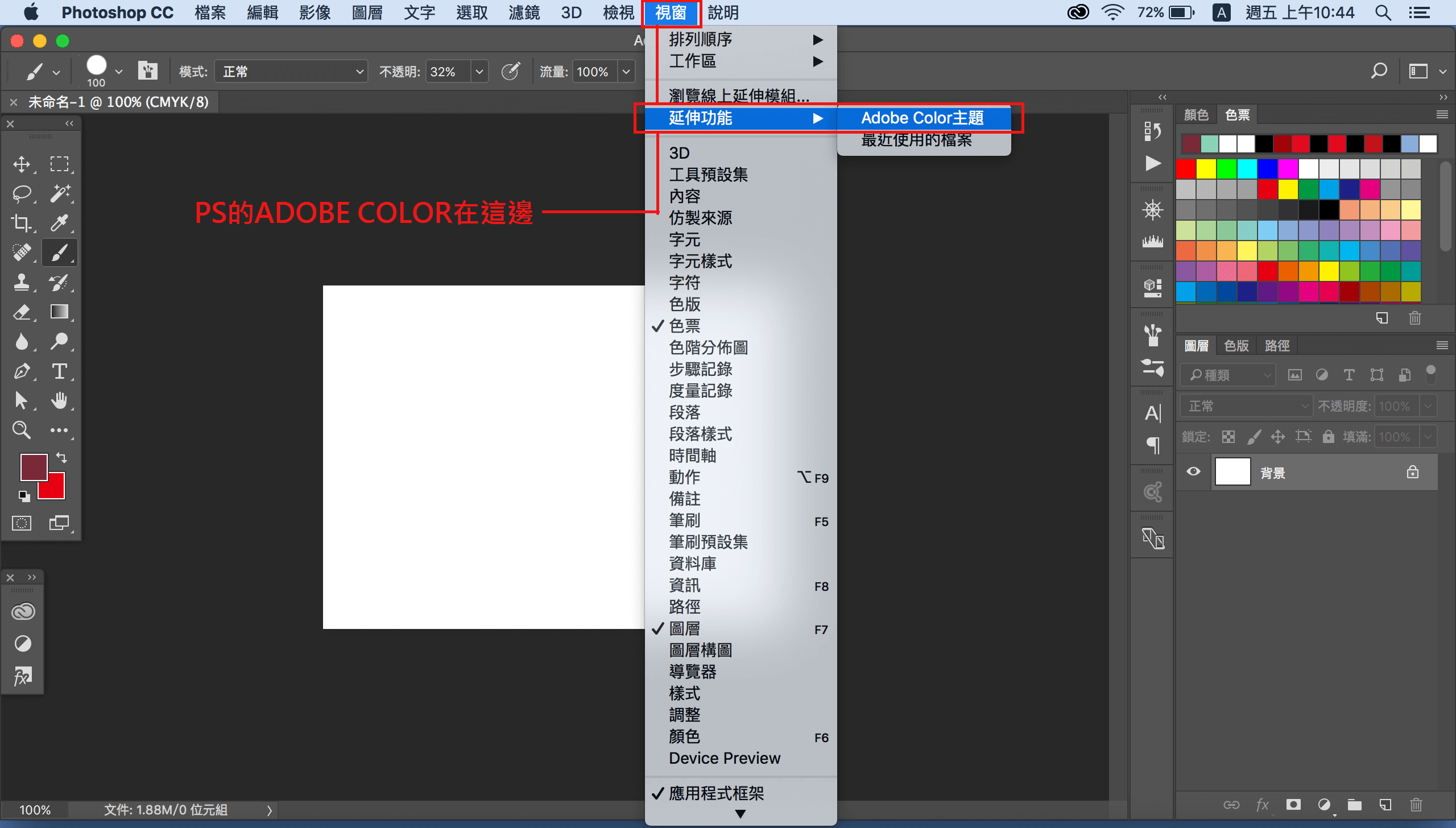
Task: Click the 流量 flow value field
Action: (x=594, y=72)
